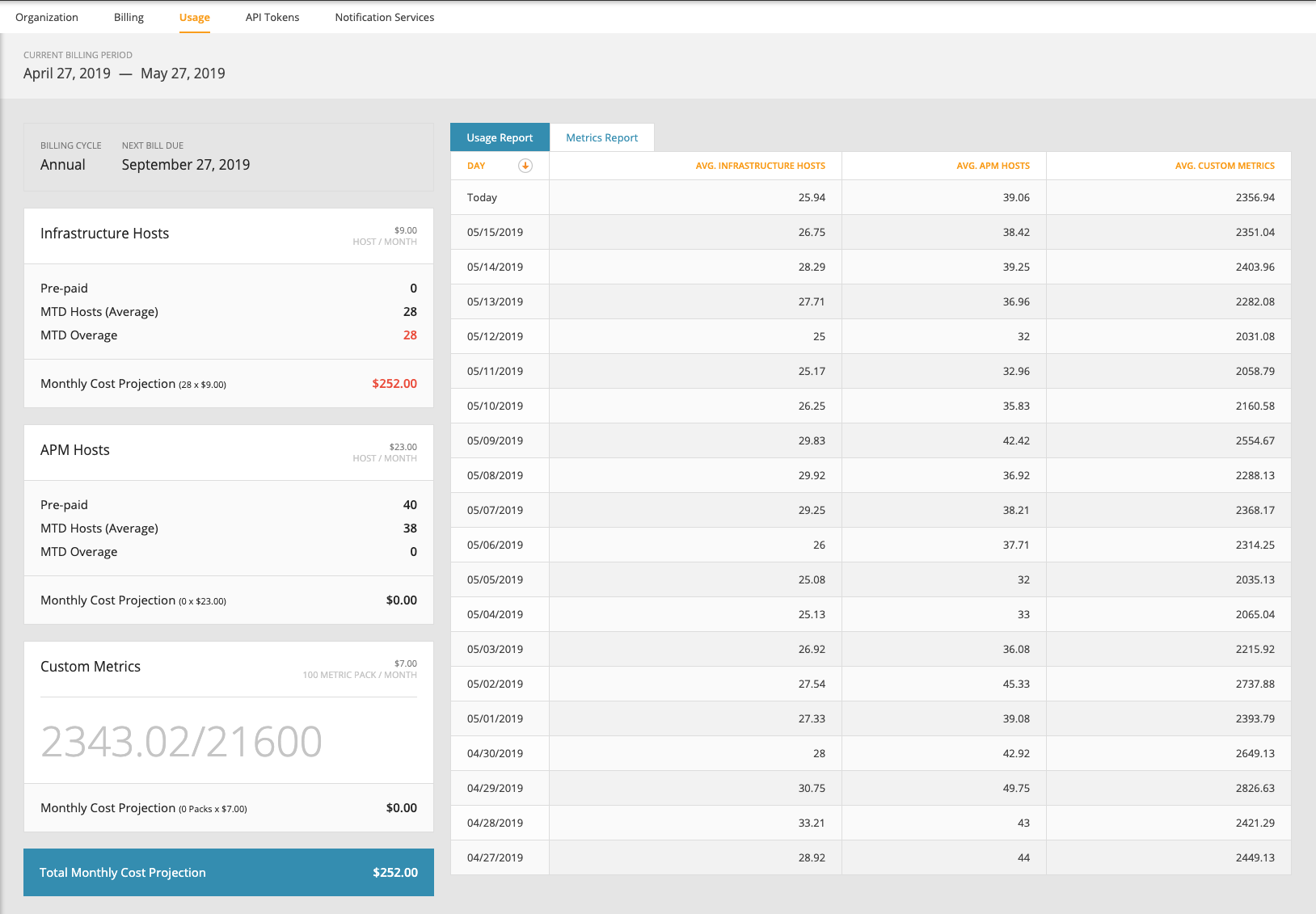Click the DAY column header
This screenshot has height=914, width=1316.
coord(476,166)
